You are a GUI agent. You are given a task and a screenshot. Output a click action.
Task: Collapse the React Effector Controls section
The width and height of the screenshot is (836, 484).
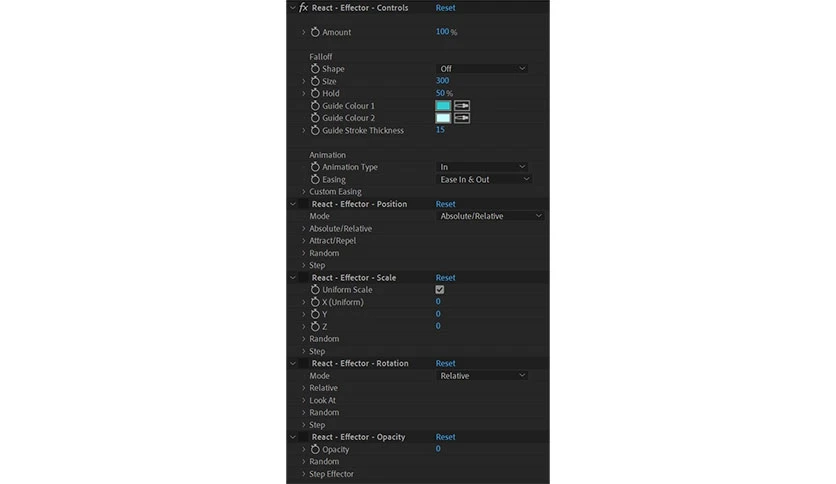tap(293, 7)
